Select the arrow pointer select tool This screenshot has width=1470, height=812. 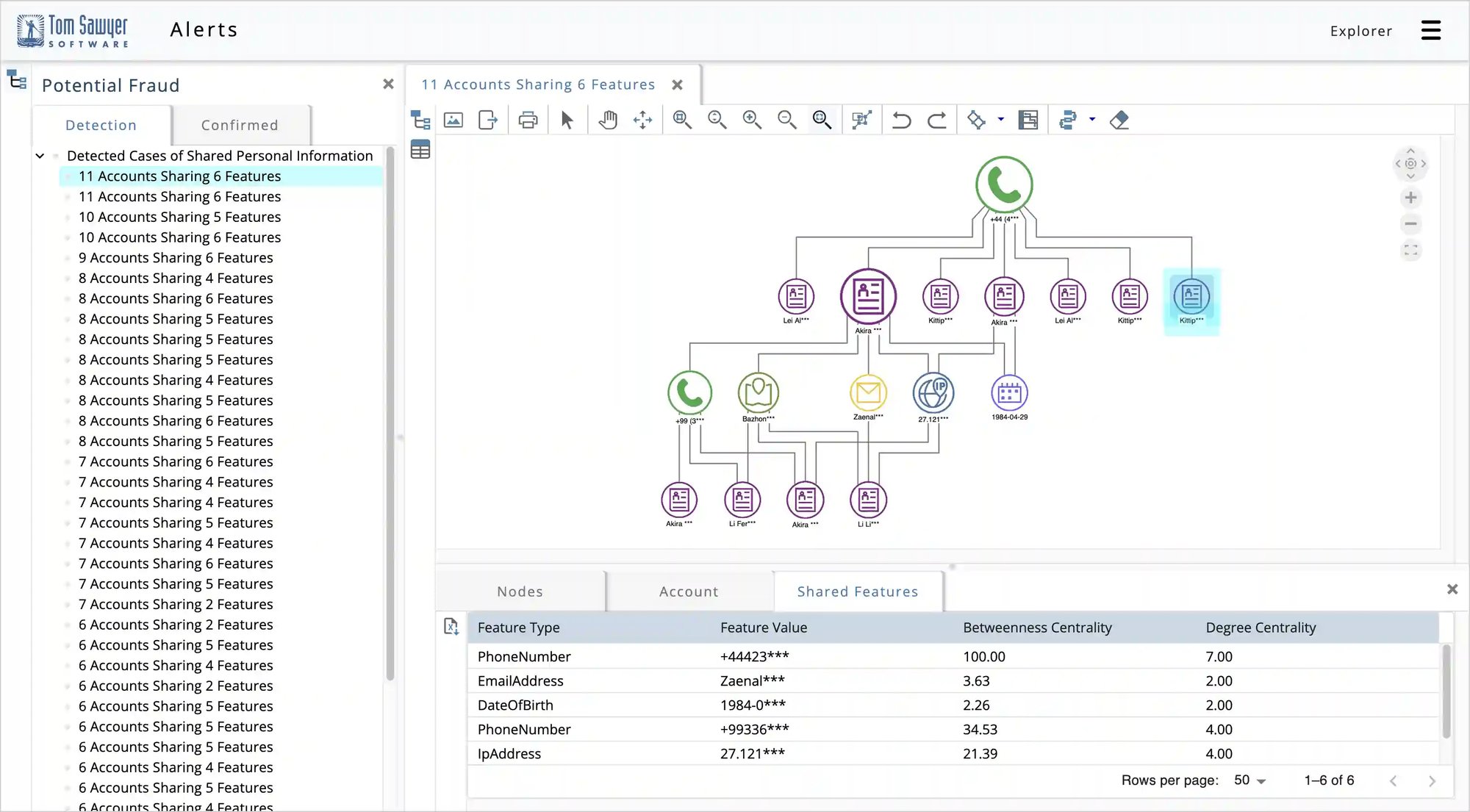pos(567,120)
